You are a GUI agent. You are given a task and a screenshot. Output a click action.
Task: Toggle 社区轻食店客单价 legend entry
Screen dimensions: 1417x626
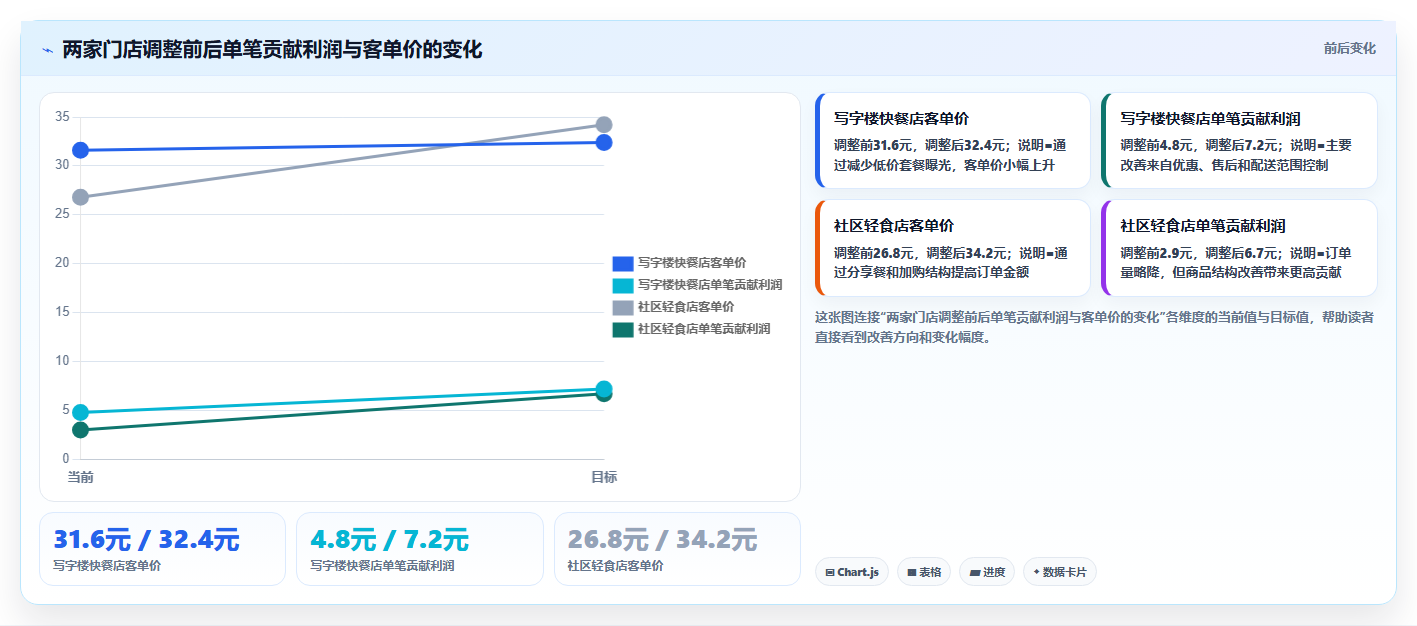(x=673, y=307)
